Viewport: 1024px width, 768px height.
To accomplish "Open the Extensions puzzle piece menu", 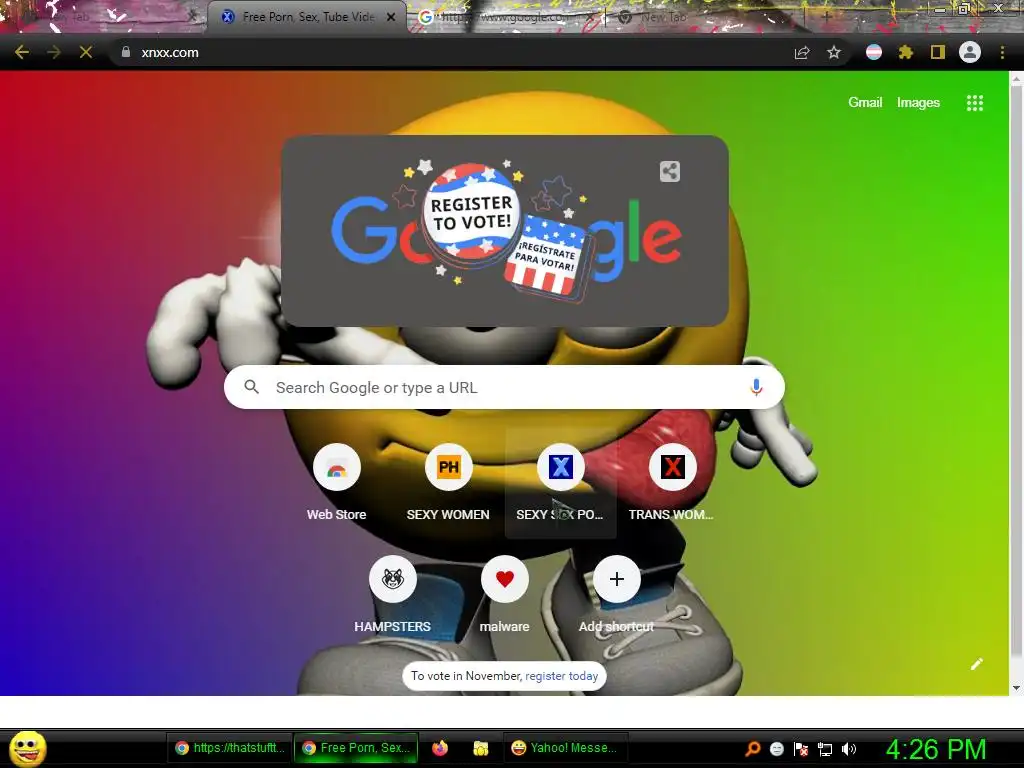I will click(x=906, y=52).
